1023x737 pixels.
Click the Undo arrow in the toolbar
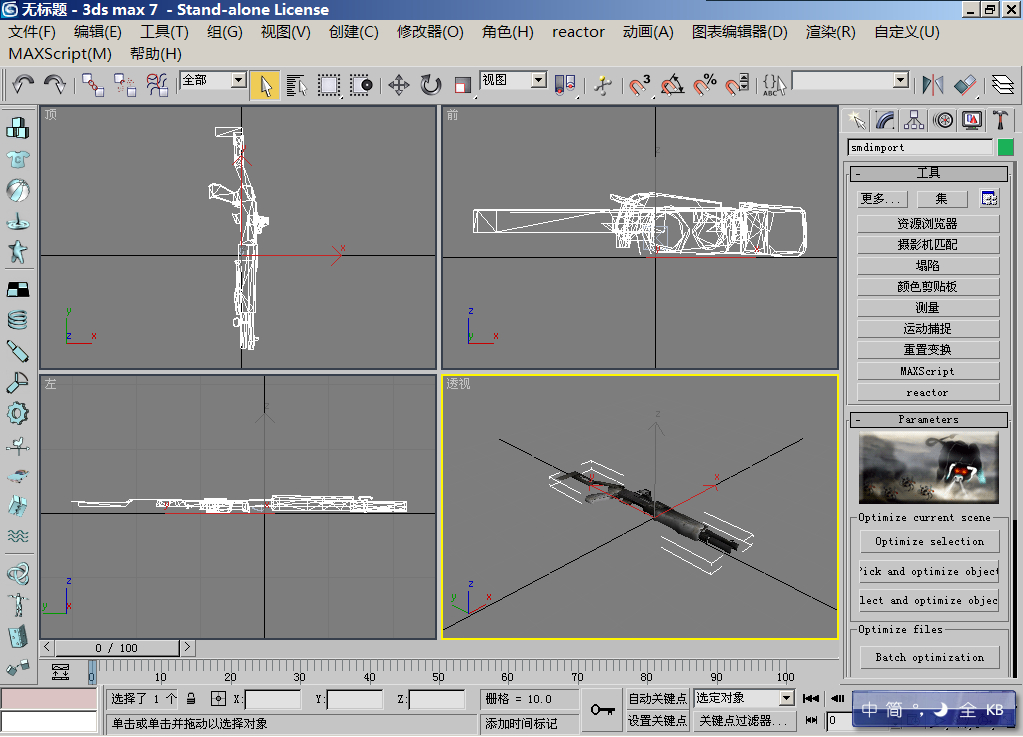tap(23, 85)
